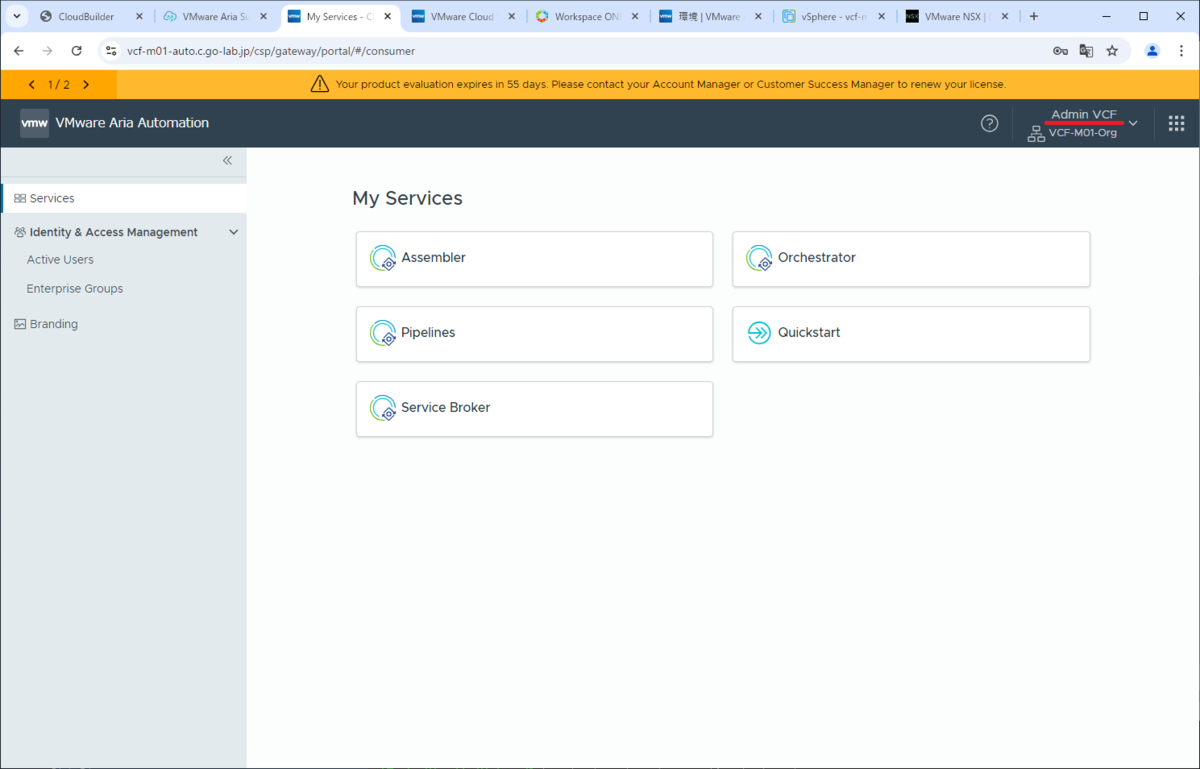Bookmark this page with star
The width and height of the screenshot is (1200, 769).
click(1112, 51)
